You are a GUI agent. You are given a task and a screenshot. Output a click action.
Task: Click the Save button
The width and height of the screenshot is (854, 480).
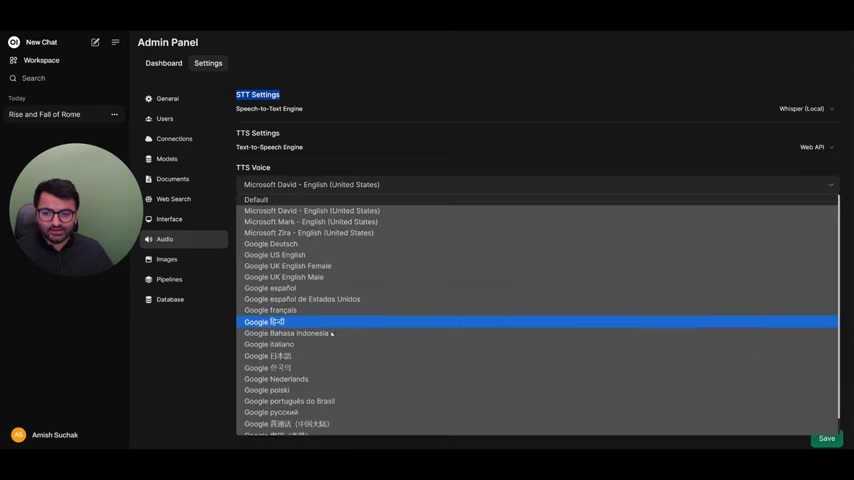tap(826, 439)
